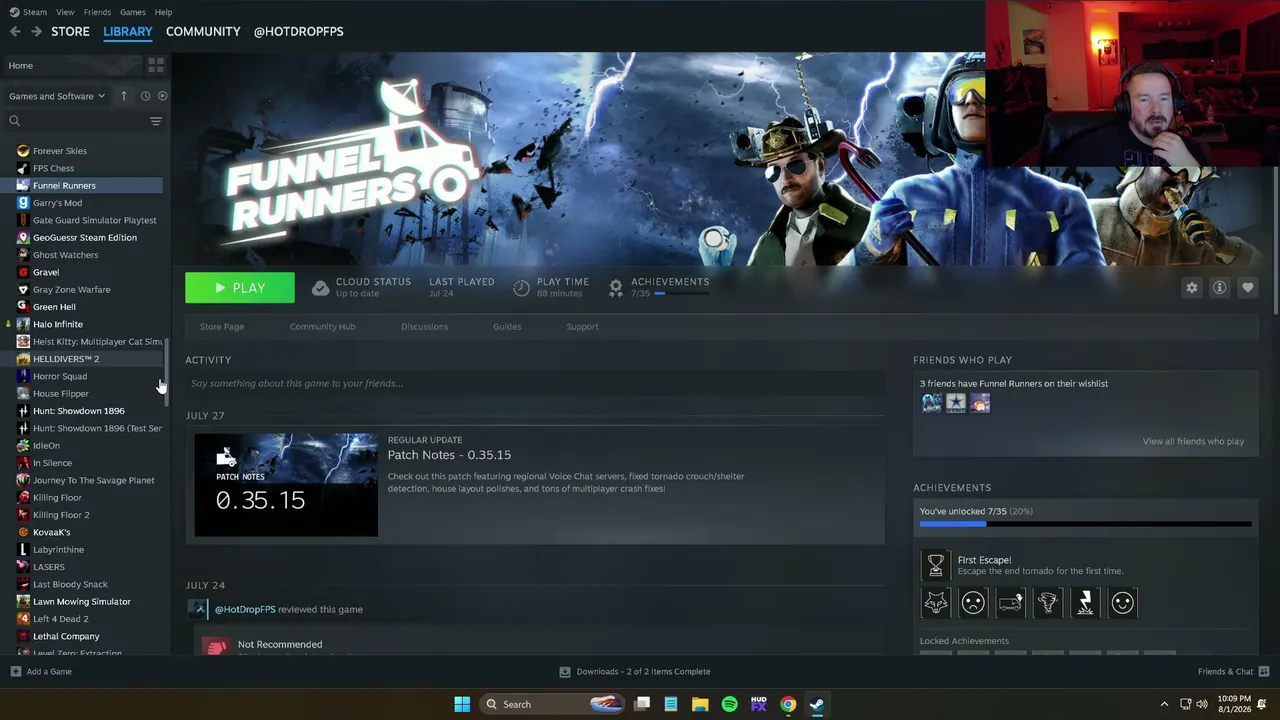Open File Explorer from the taskbar

click(700, 704)
